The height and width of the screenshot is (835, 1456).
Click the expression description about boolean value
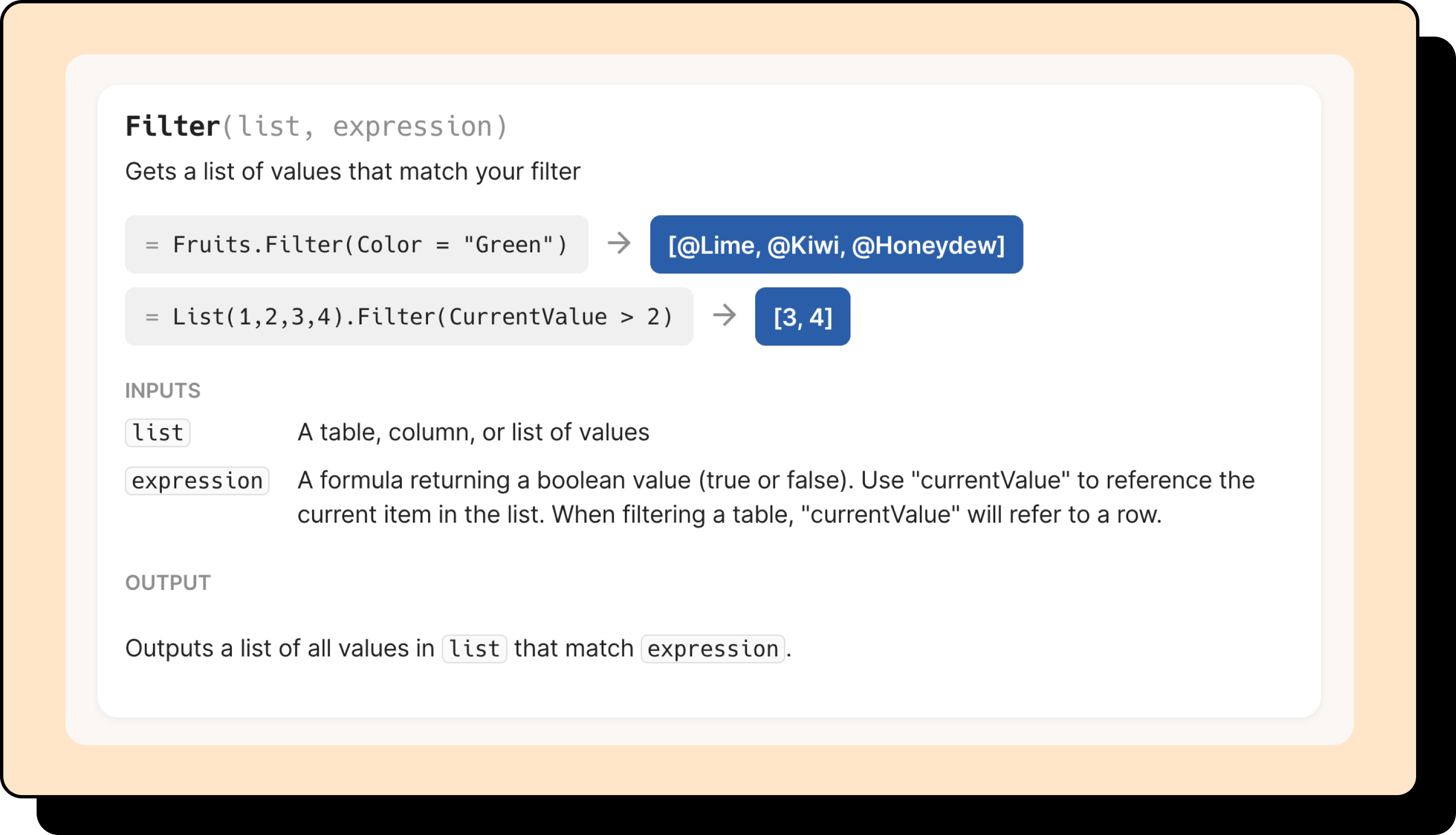coord(775,497)
